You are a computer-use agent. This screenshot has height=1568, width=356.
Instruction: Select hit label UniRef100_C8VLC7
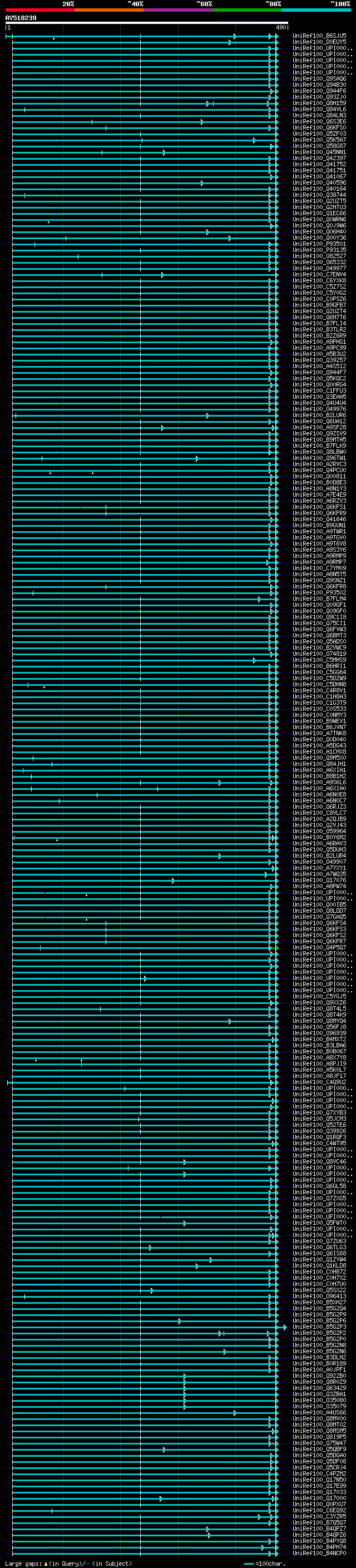coord(319,813)
